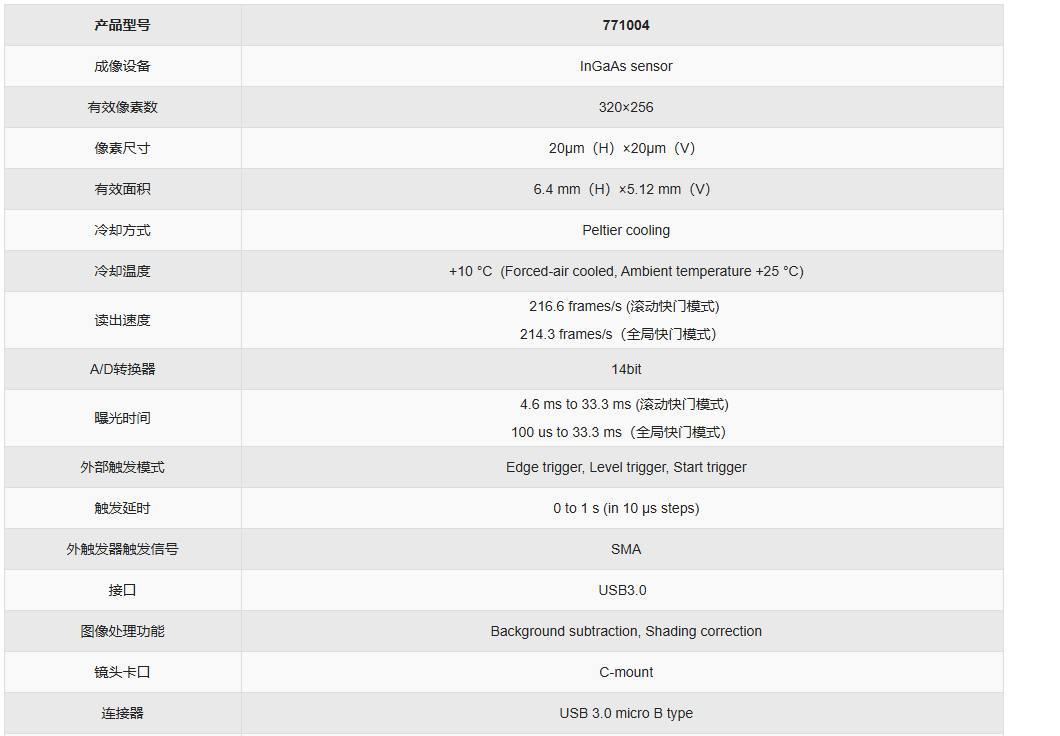Select the 触发延时 row label
The height and width of the screenshot is (736, 1060).
[x=122, y=508]
